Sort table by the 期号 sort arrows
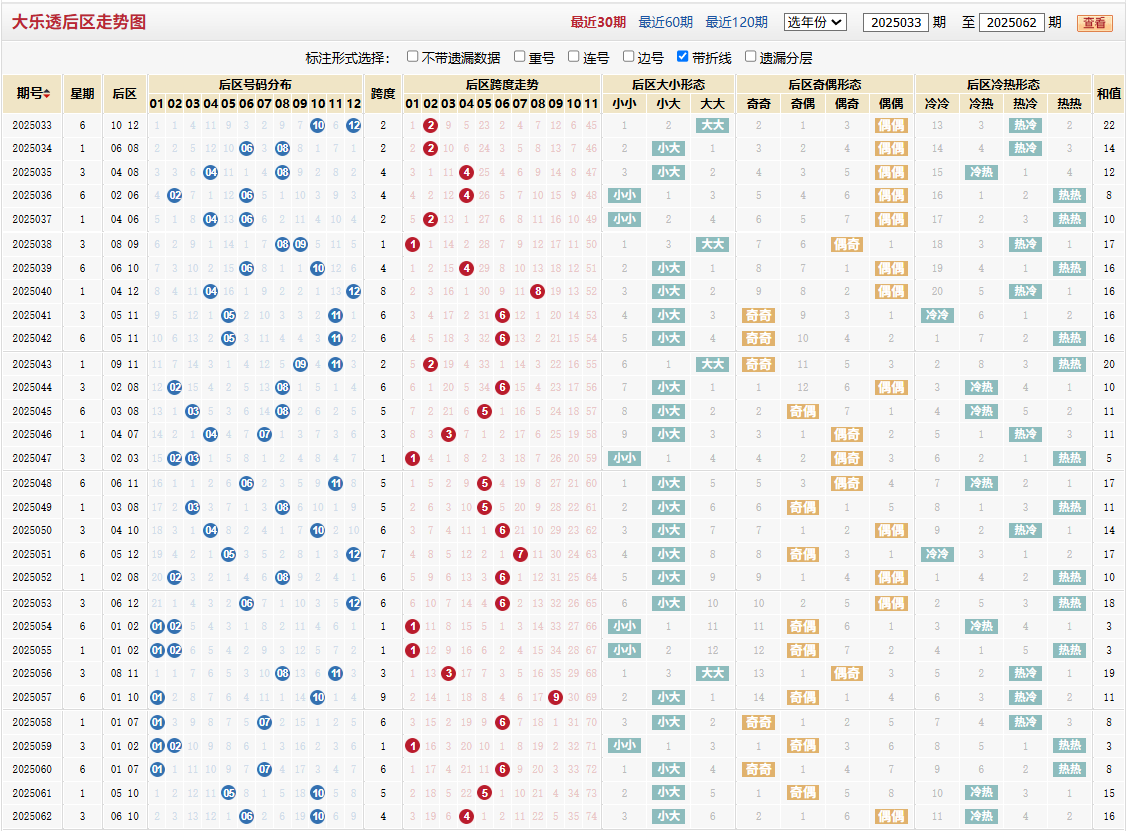This screenshot has height=831, width=1126. [47, 93]
